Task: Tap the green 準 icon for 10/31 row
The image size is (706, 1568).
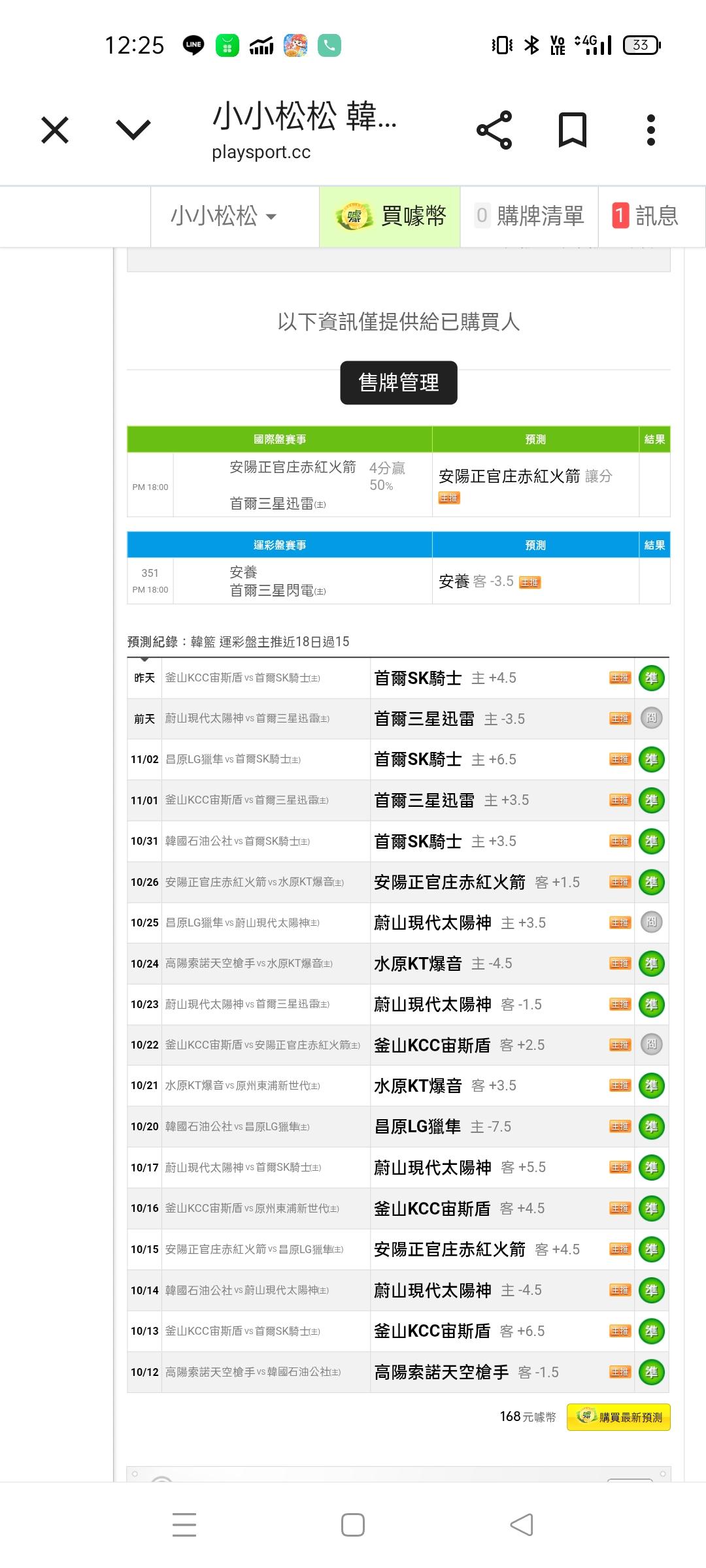Action: click(651, 841)
